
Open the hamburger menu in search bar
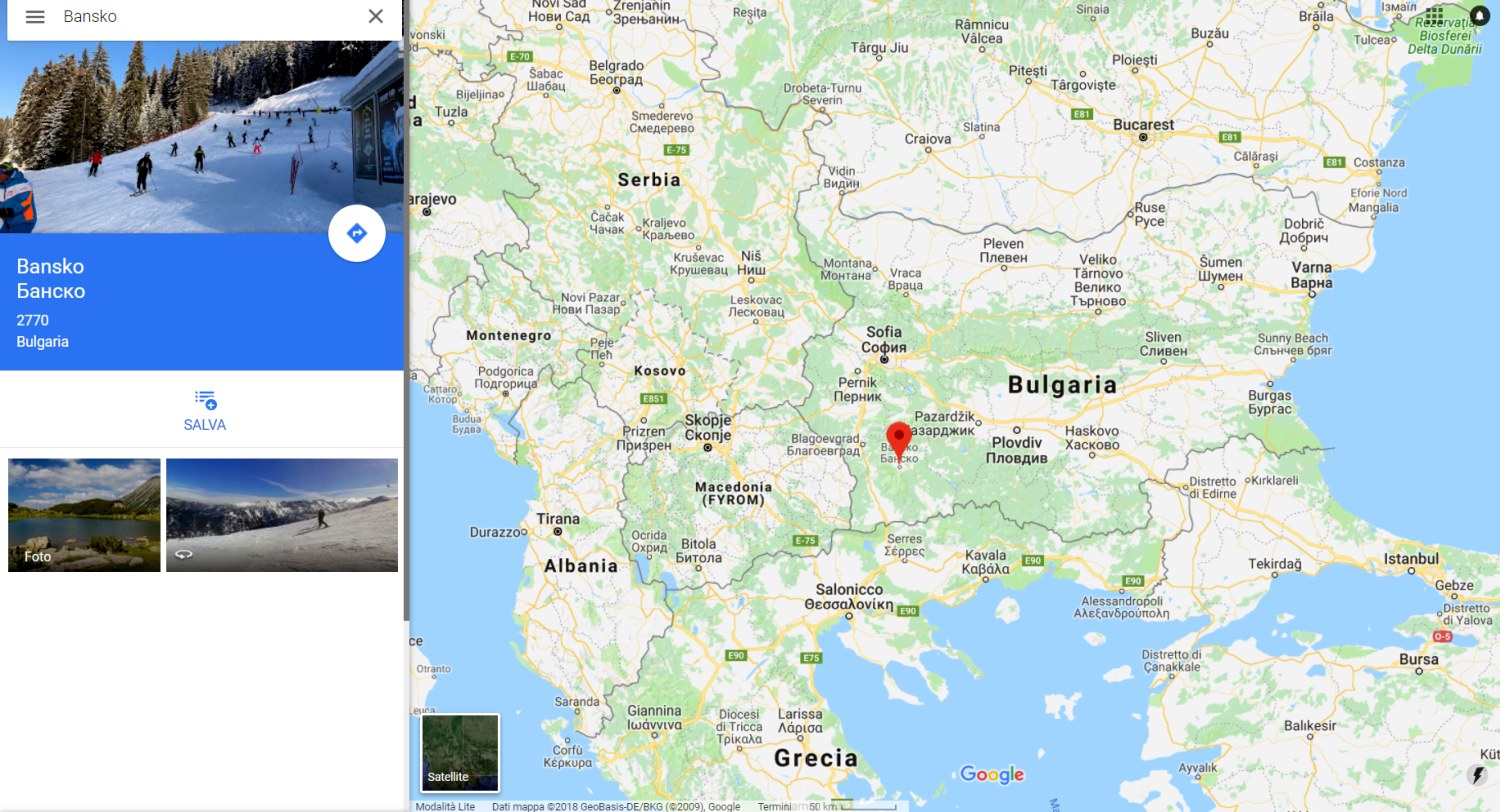tap(35, 16)
